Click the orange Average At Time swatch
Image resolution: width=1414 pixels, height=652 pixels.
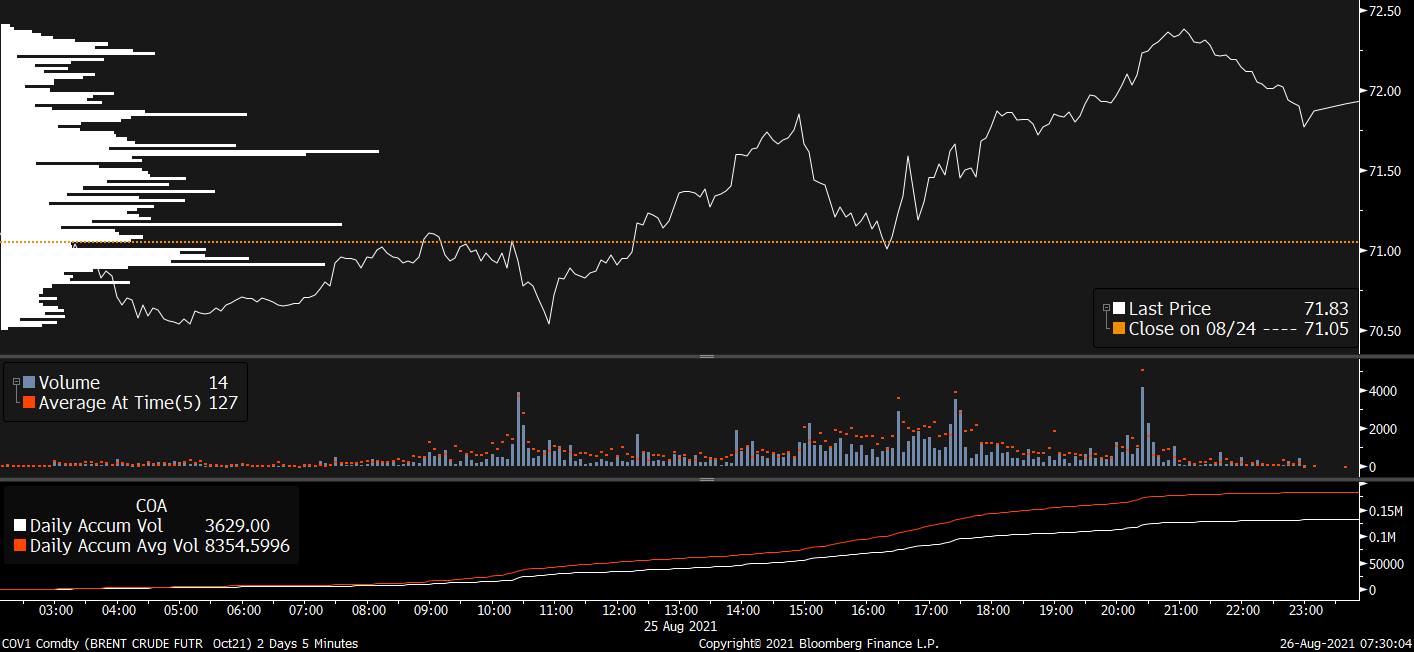(29, 403)
